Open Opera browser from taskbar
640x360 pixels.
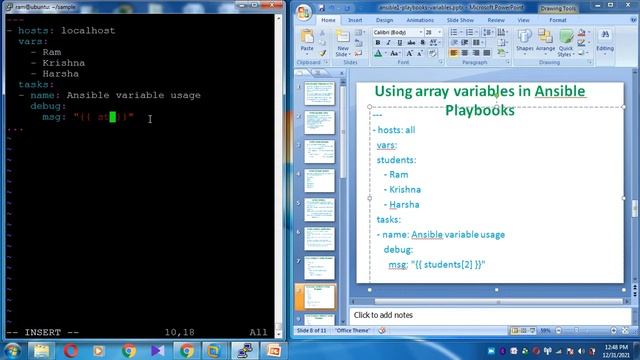(x=70, y=351)
